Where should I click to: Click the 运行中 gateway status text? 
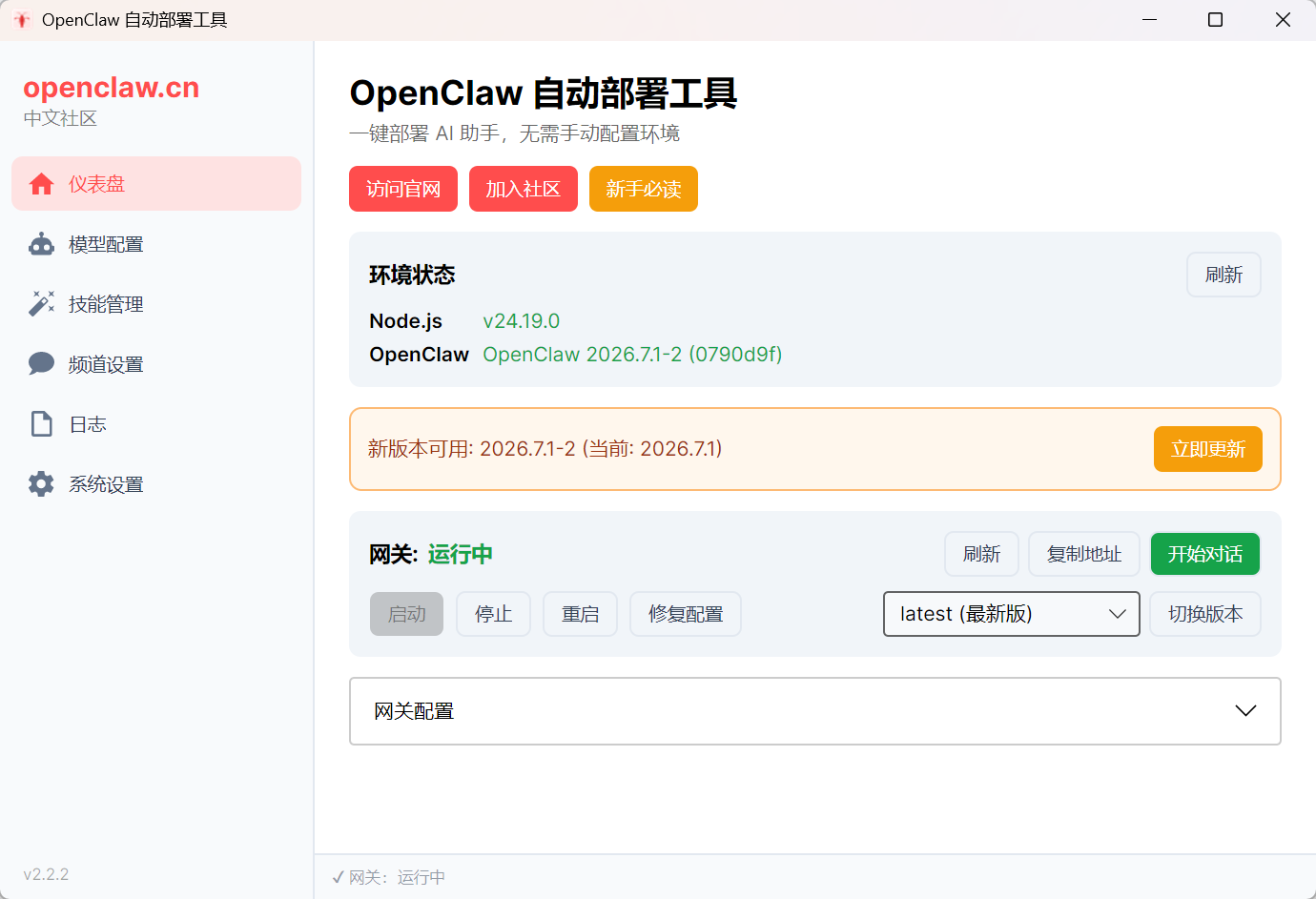coord(461,554)
